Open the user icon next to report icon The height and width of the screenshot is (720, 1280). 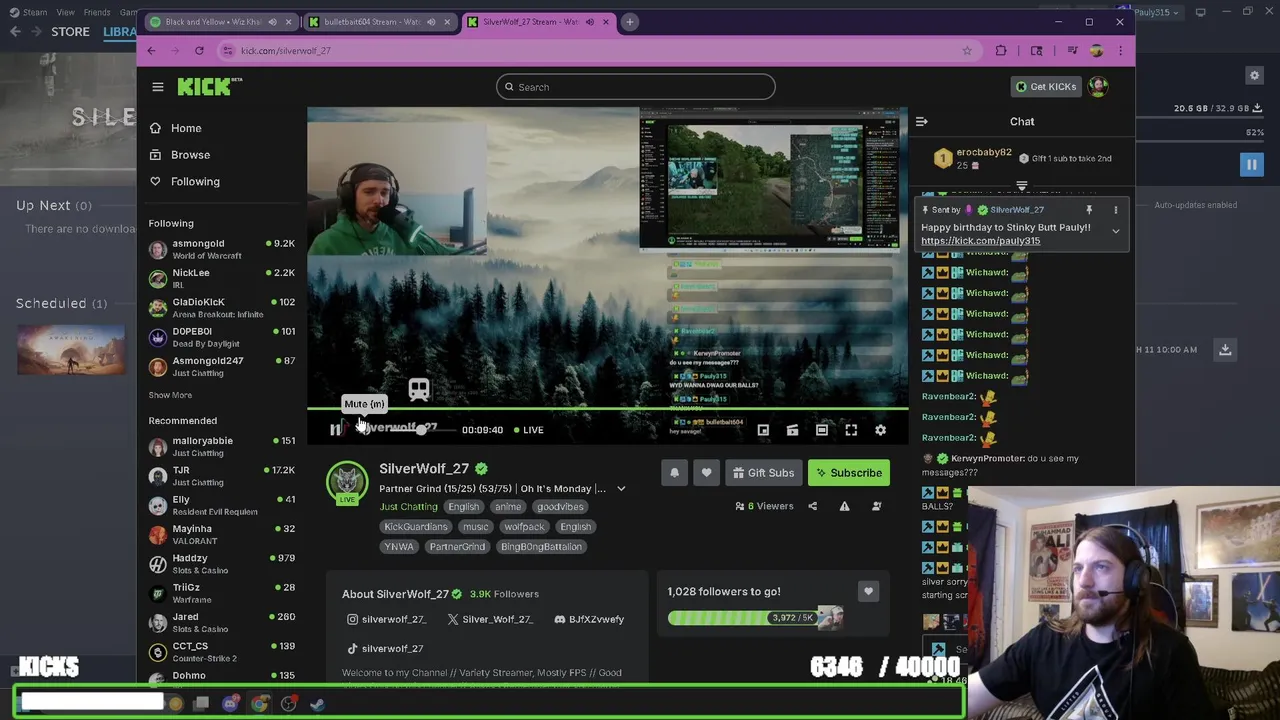[876, 506]
